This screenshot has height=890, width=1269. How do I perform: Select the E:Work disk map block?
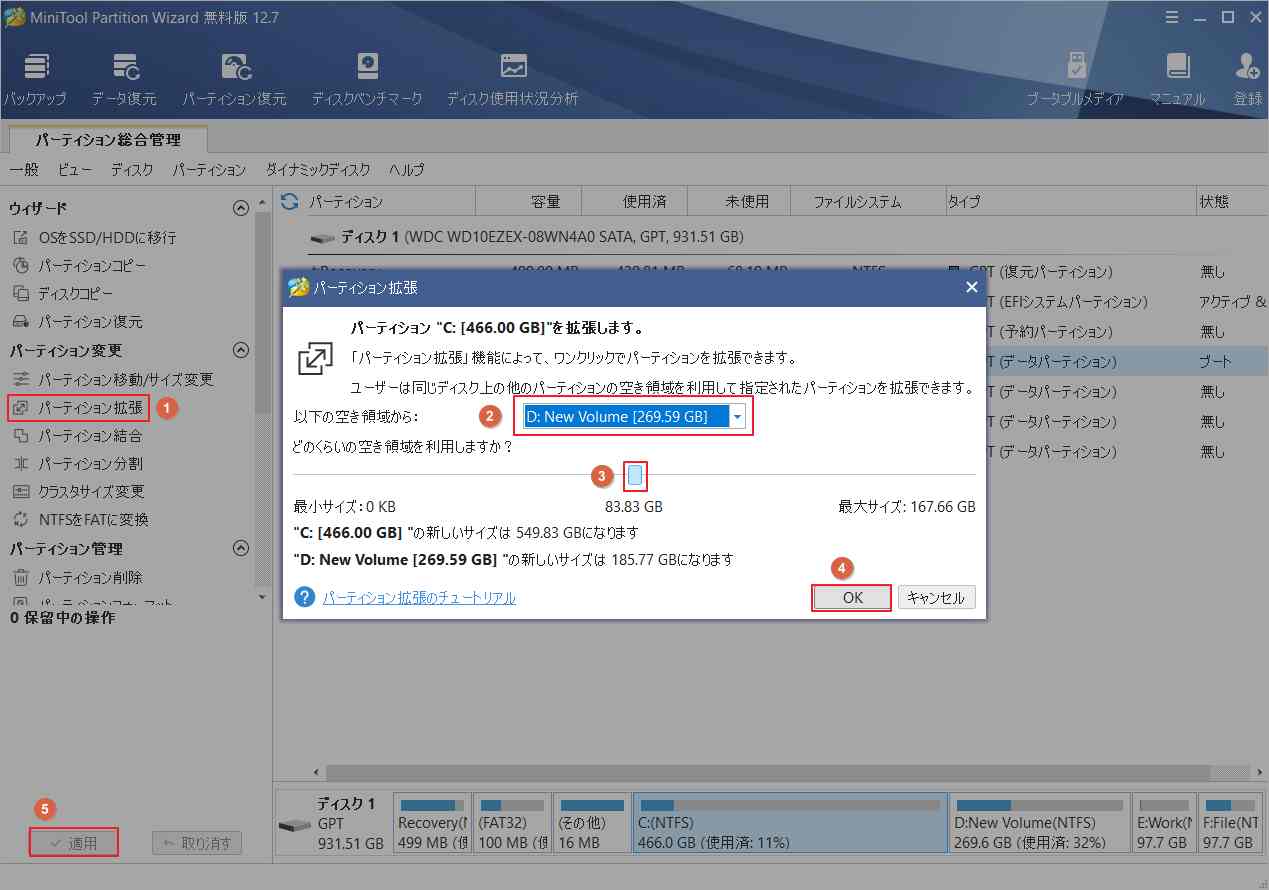pos(1165,823)
